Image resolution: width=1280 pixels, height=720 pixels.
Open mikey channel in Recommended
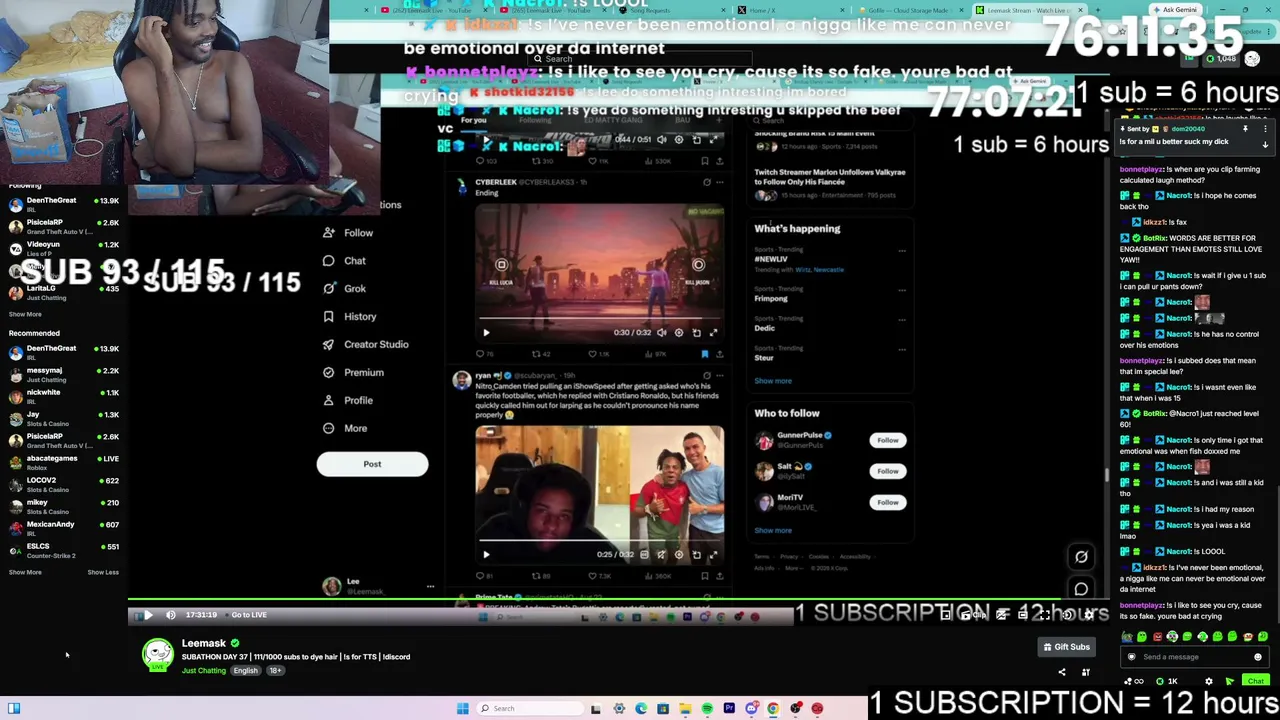(62, 507)
